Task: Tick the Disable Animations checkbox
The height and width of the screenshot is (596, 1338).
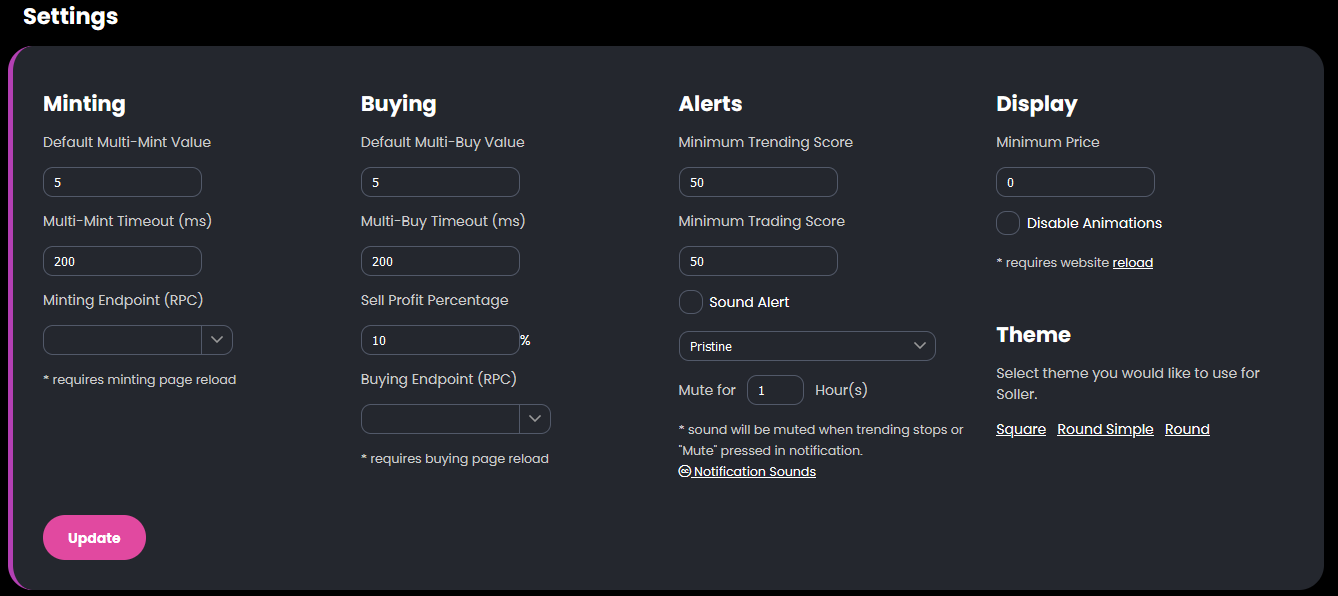Action: 1008,223
